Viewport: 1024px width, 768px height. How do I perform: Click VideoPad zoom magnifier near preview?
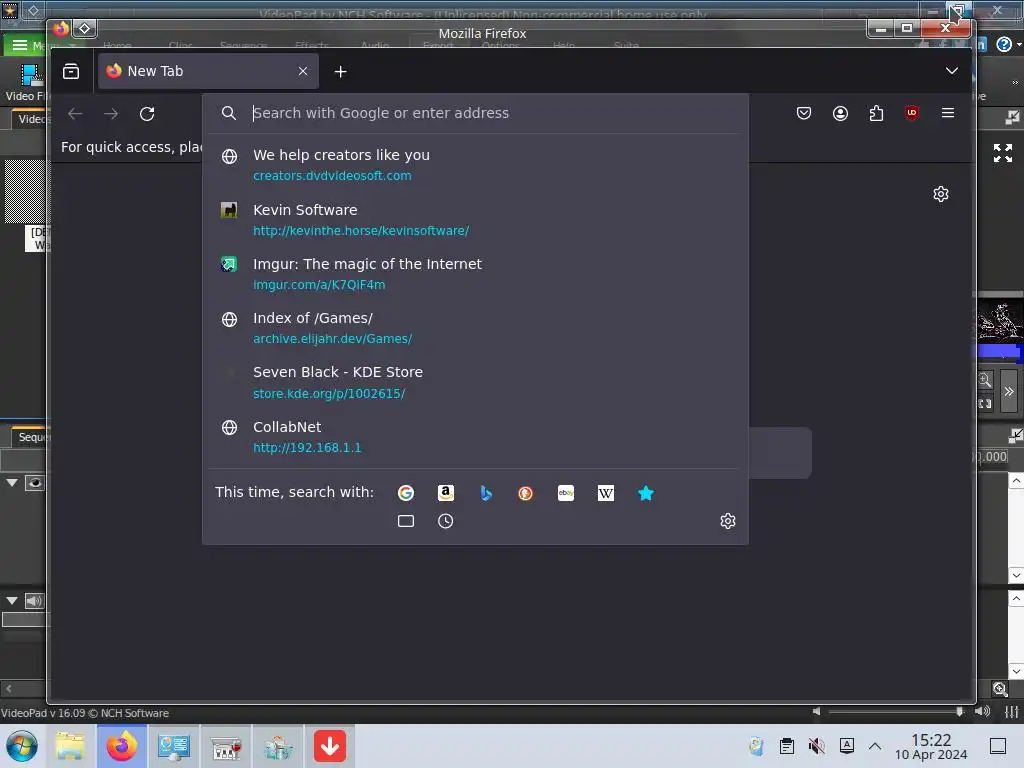[985, 380]
